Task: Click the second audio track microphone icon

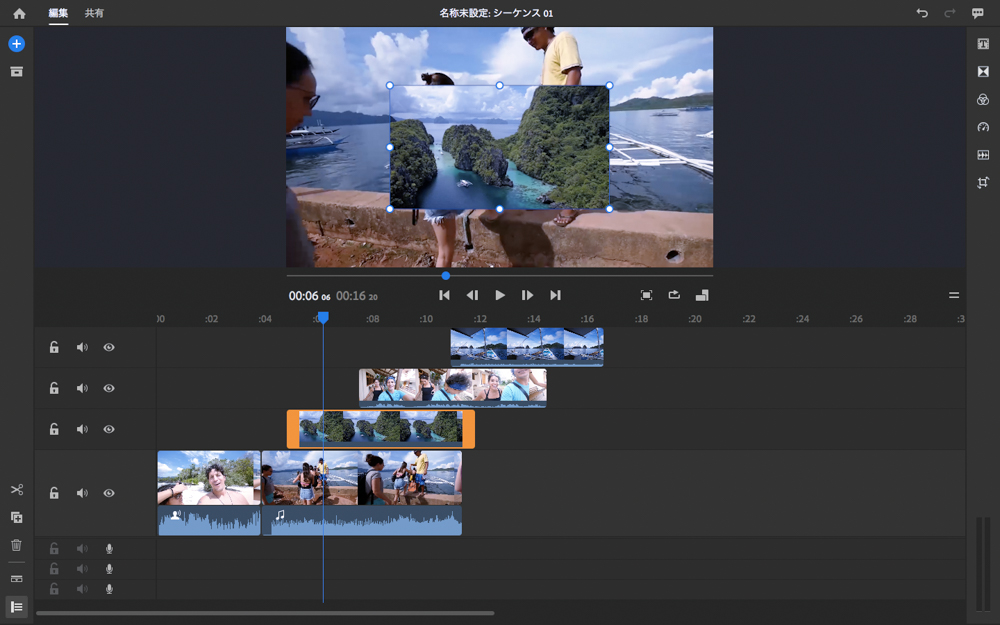Action: [109, 569]
